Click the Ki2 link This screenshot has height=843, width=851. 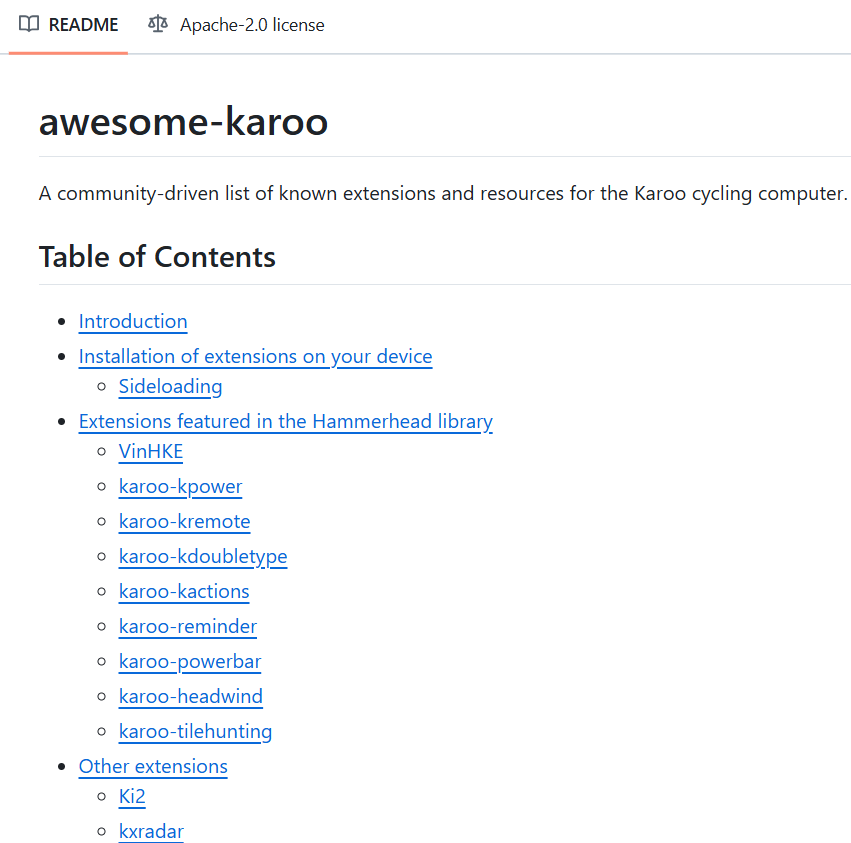coord(132,796)
